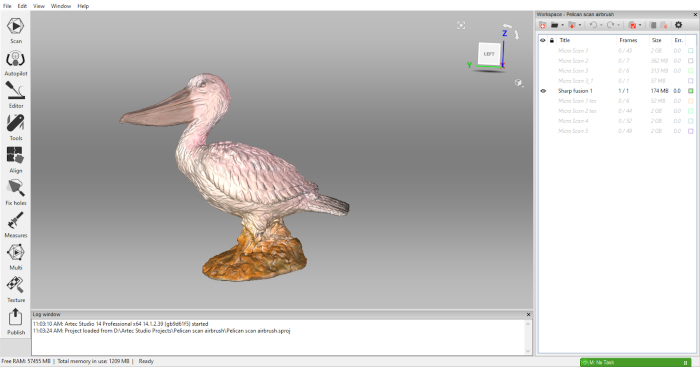Open the View menu
Viewport: 700px width, 367px height.
point(39,6)
